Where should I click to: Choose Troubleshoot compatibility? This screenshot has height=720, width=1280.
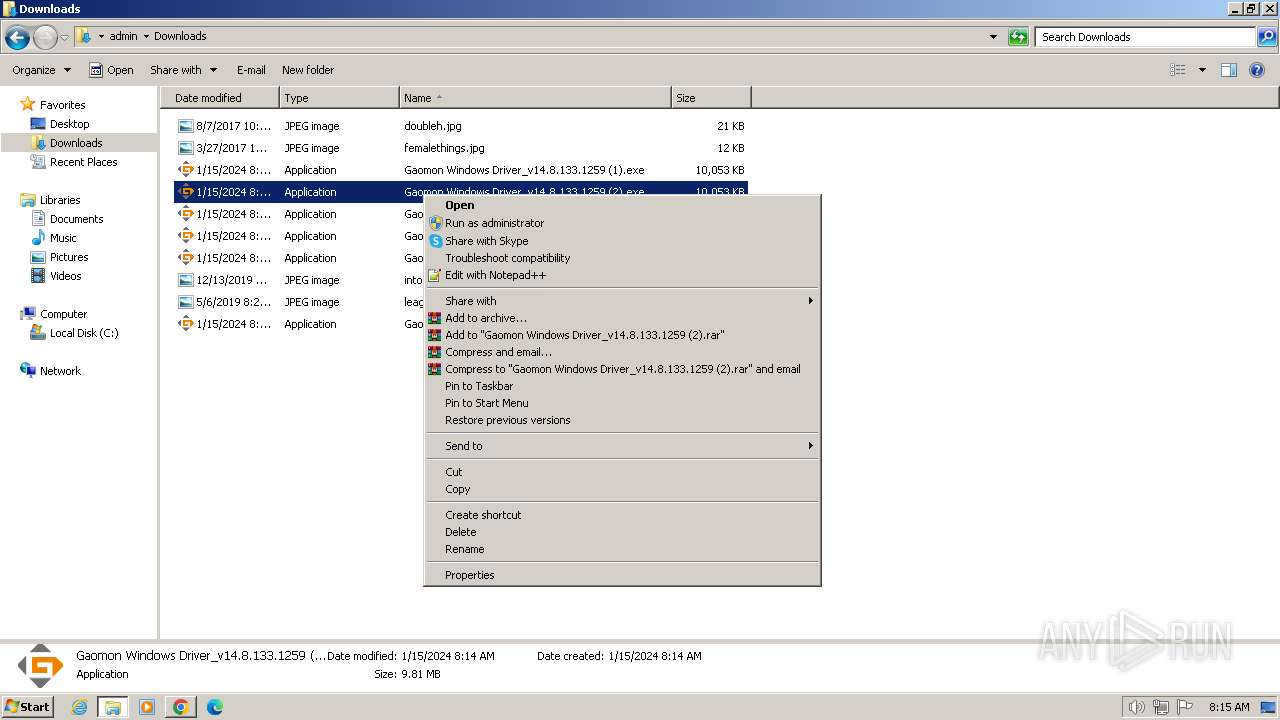(622, 258)
